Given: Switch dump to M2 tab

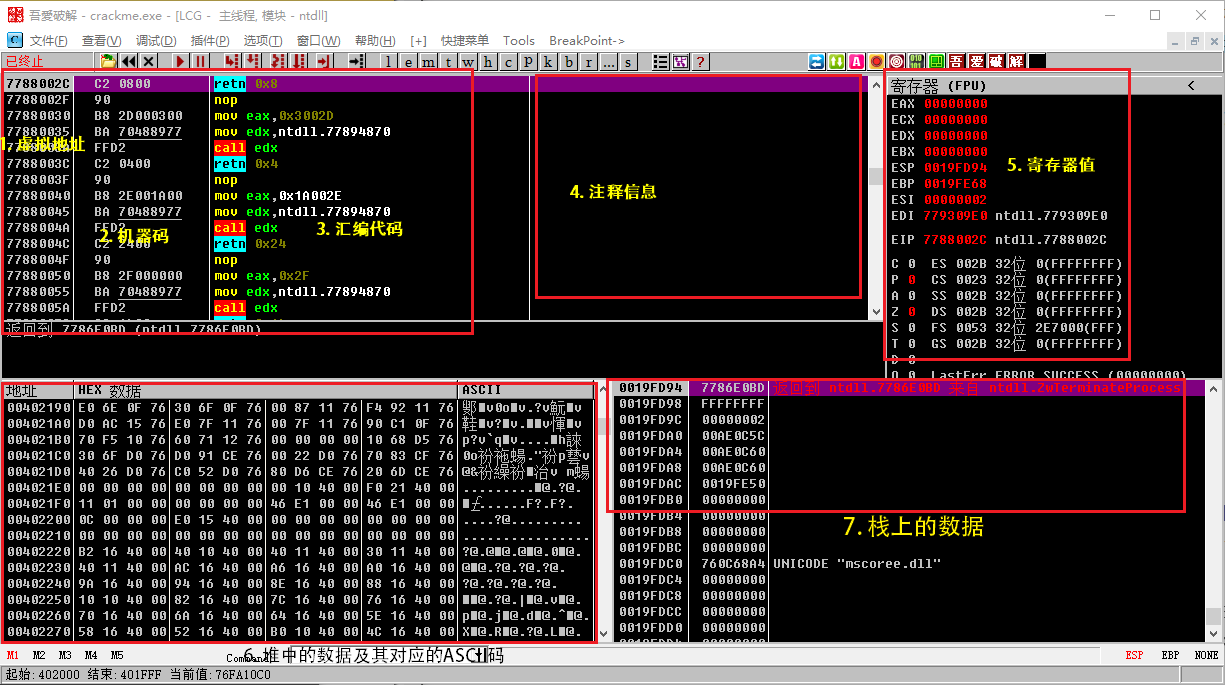Looking at the screenshot, I should pyautogui.click(x=39, y=655).
